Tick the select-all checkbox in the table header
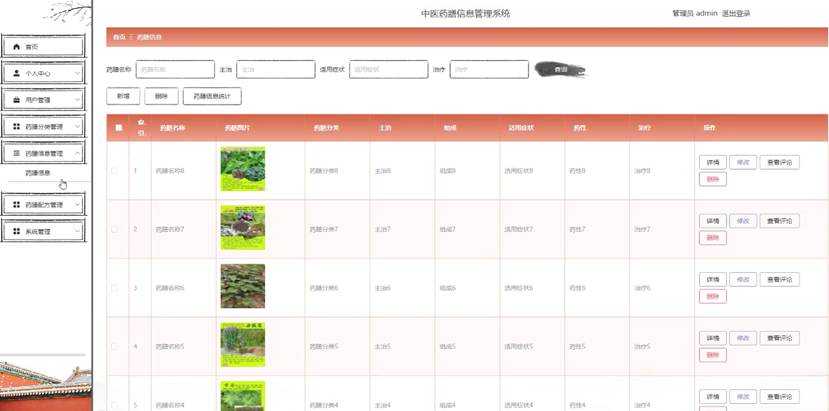The image size is (829, 411). [118, 127]
